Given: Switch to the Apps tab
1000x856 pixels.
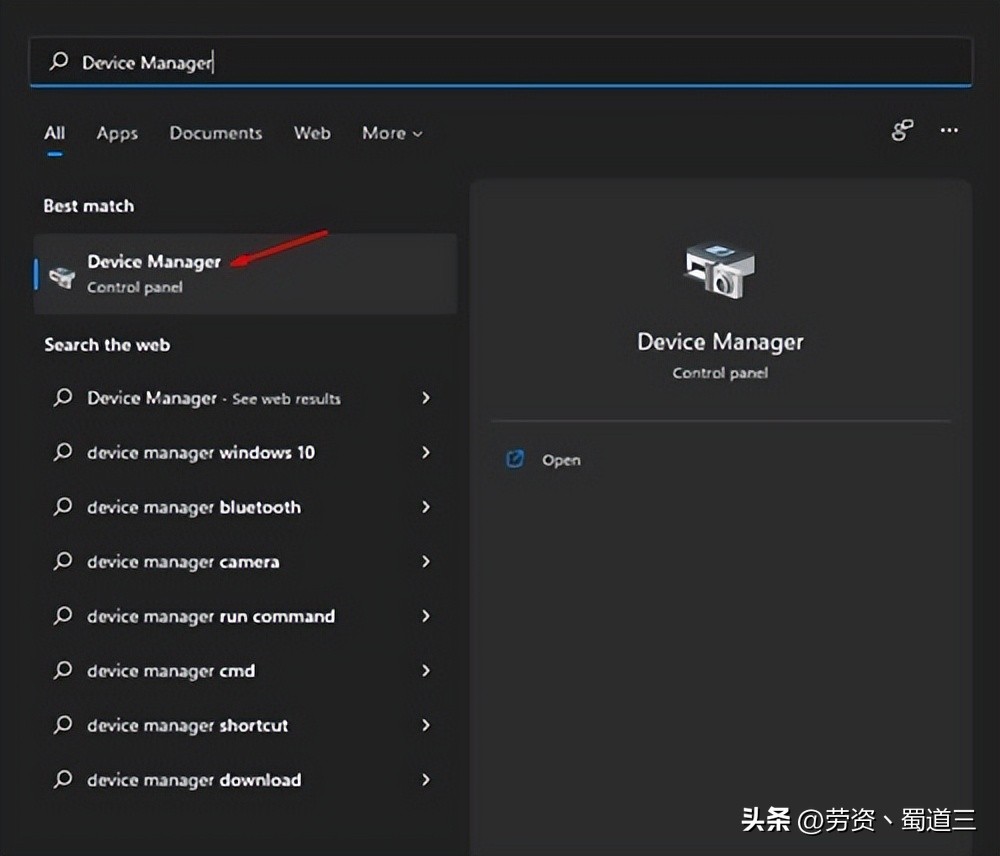Looking at the screenshot, I should (117, 133).
